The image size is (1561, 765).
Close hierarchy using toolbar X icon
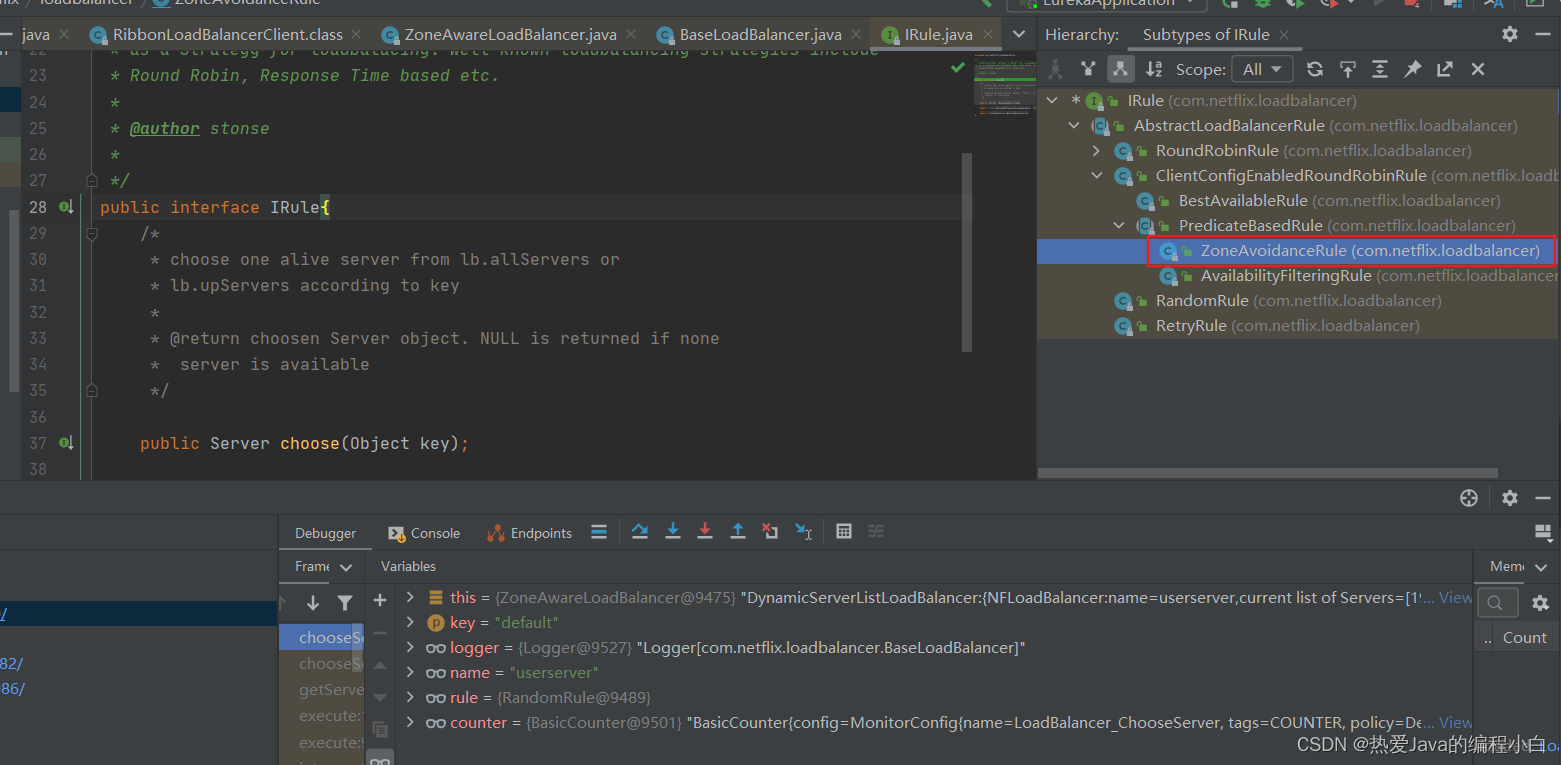click(1478, 69)
